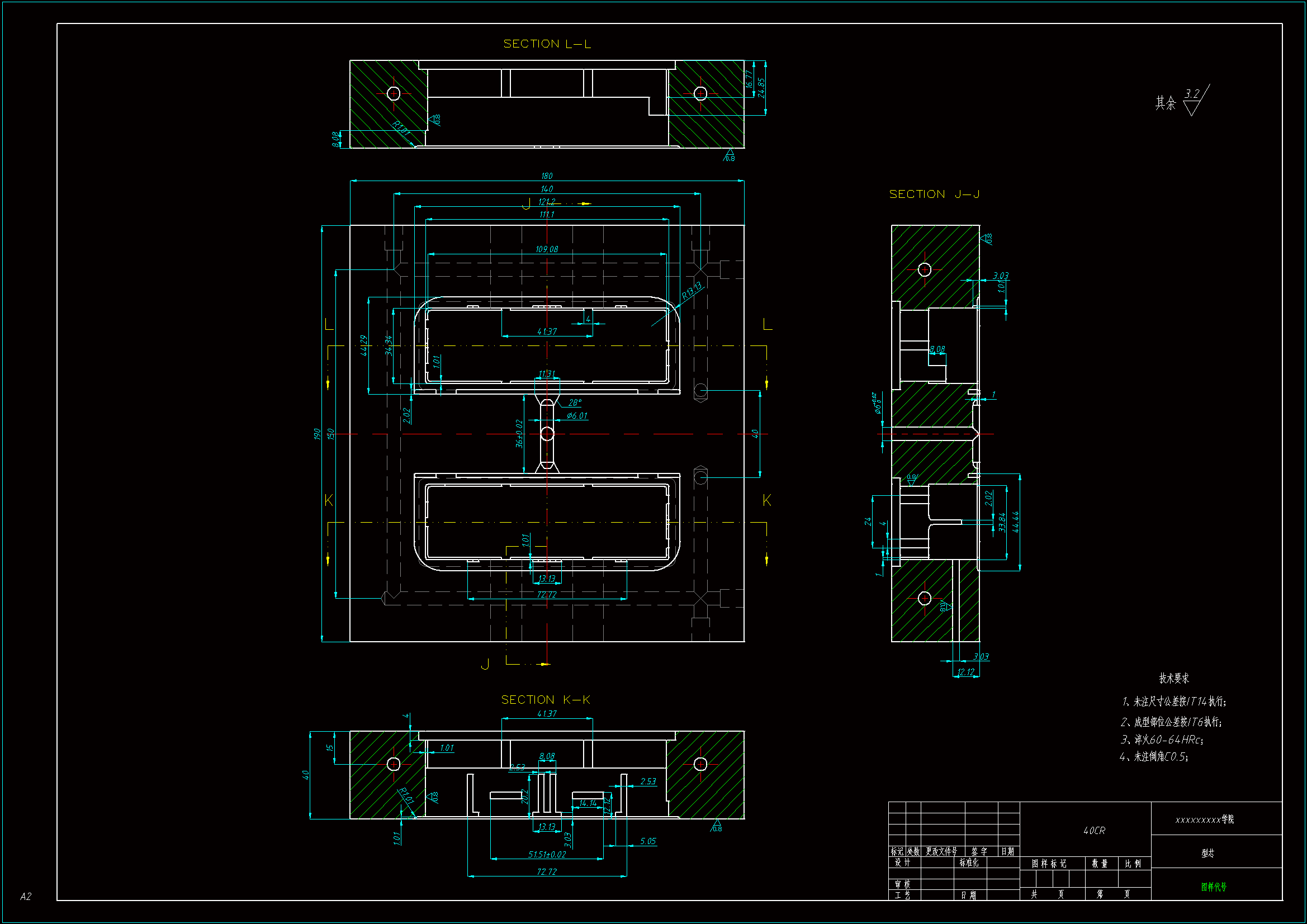Select the SECTION K-K title text
Viewport: 1307px width, 924px height.
tap(546, 700)
